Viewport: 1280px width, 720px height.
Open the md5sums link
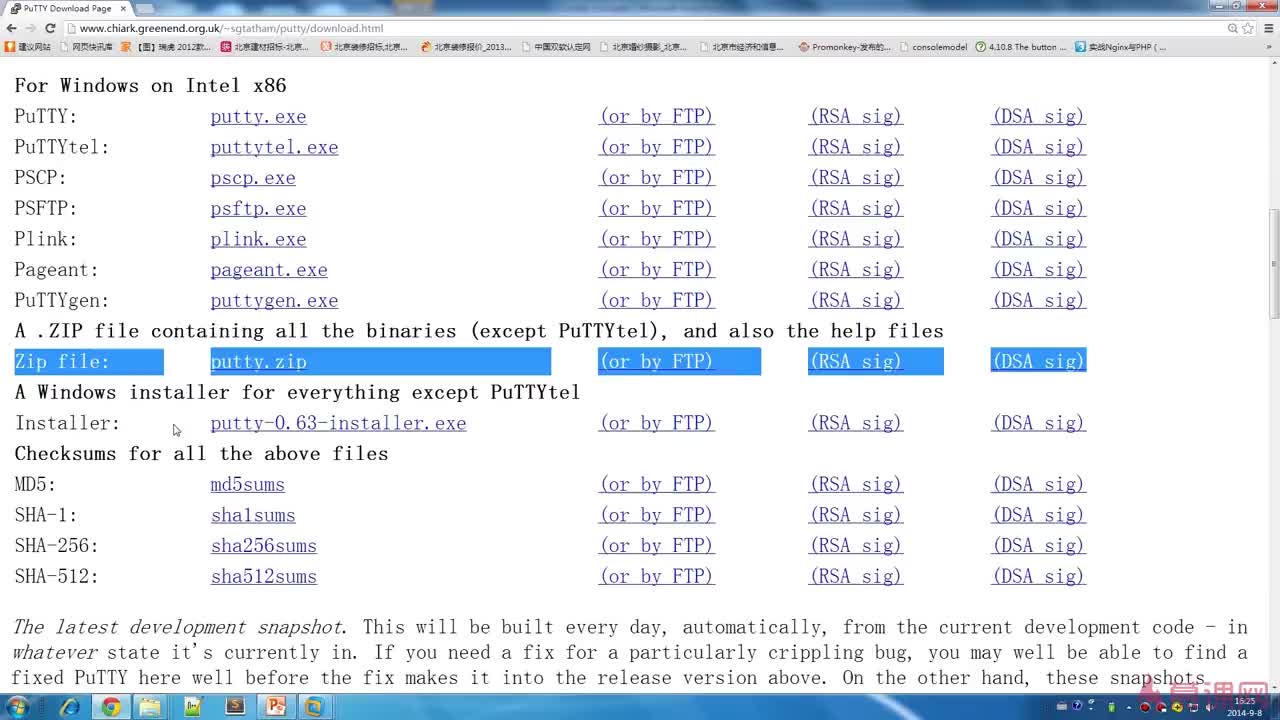247,485
